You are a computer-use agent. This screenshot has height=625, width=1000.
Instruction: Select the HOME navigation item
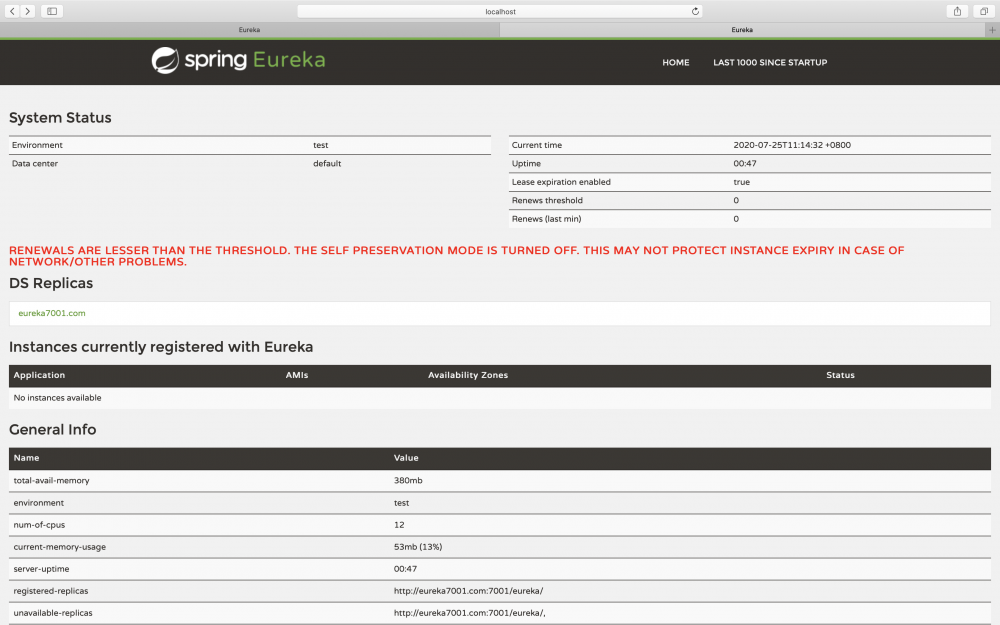tap(676, 62)
